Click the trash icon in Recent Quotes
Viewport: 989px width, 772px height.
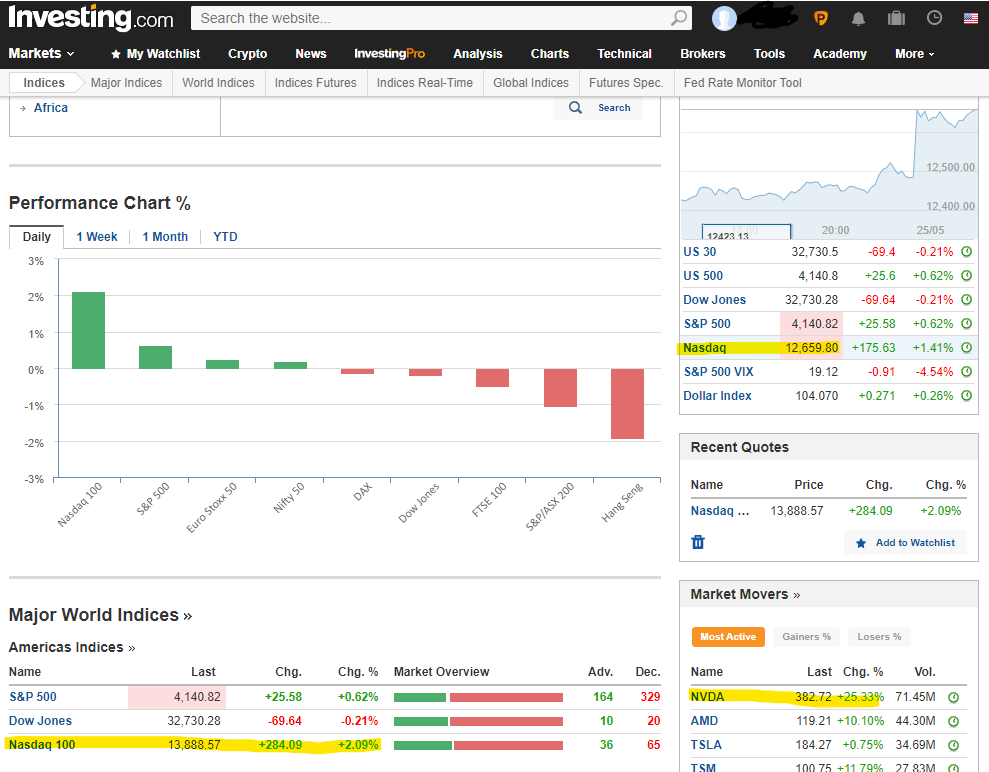coord(698,542)
